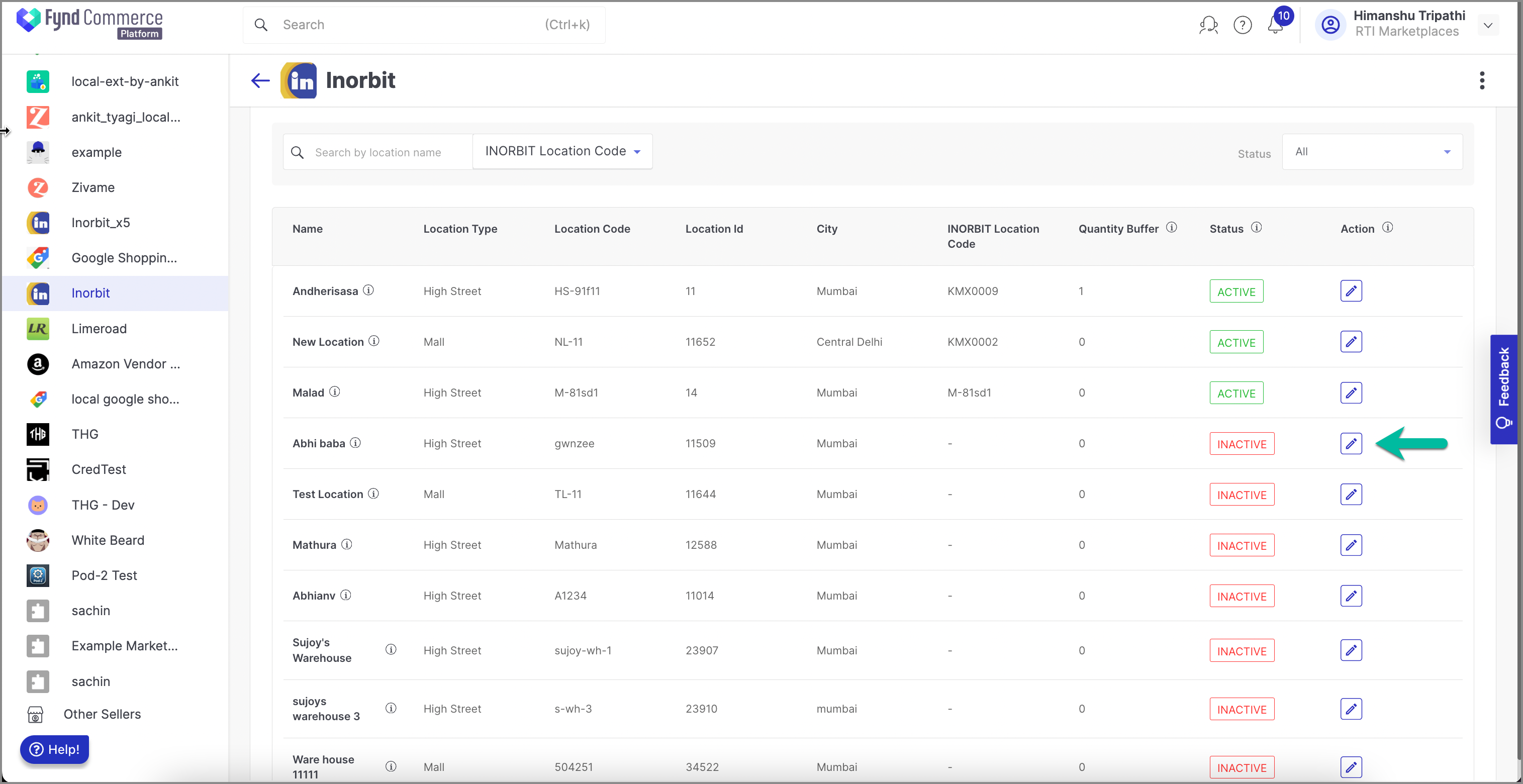Open the Status All dropdown
Image resolution: width=1523 pixels, height=784 pixels.
coord(1372,152)
